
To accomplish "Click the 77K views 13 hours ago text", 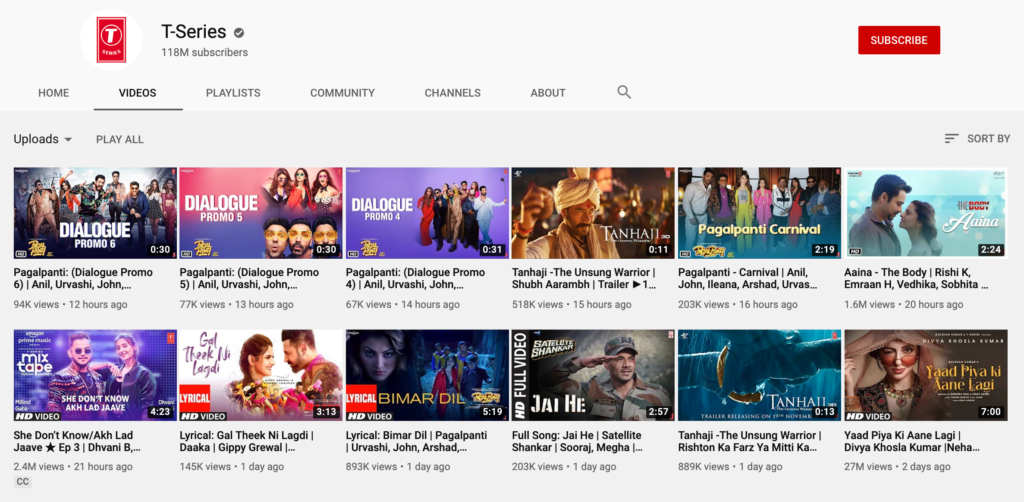I will [236, 304].
